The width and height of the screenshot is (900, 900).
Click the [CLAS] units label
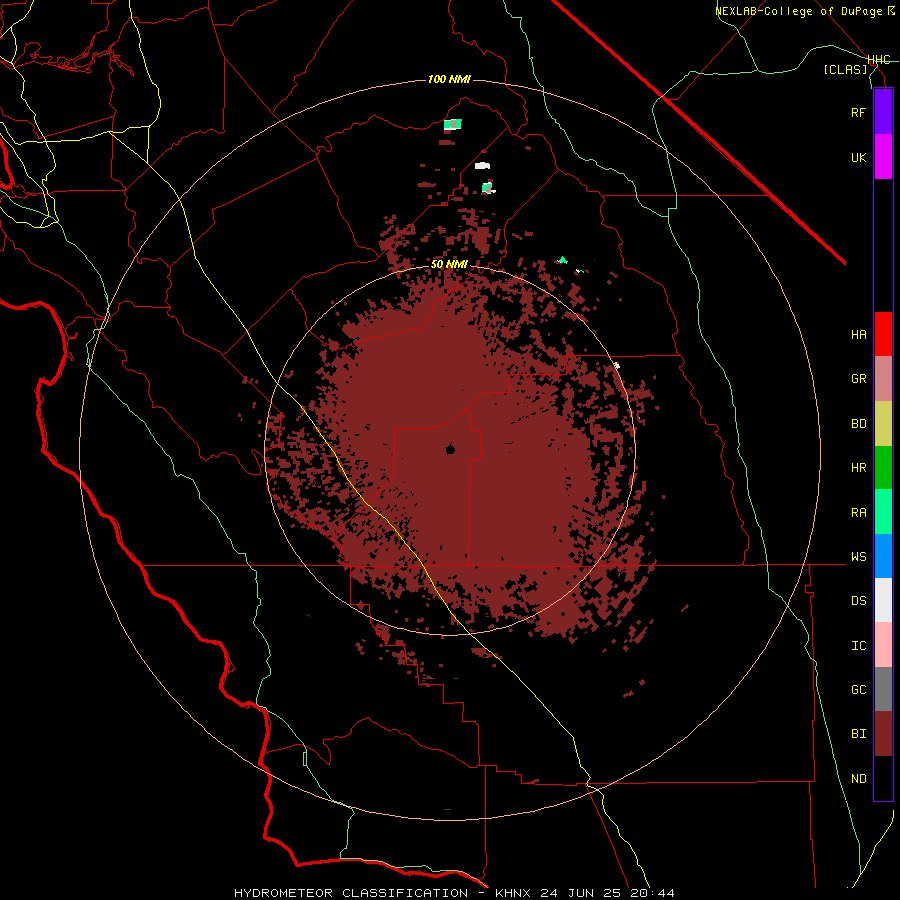[x=845, y=70]
